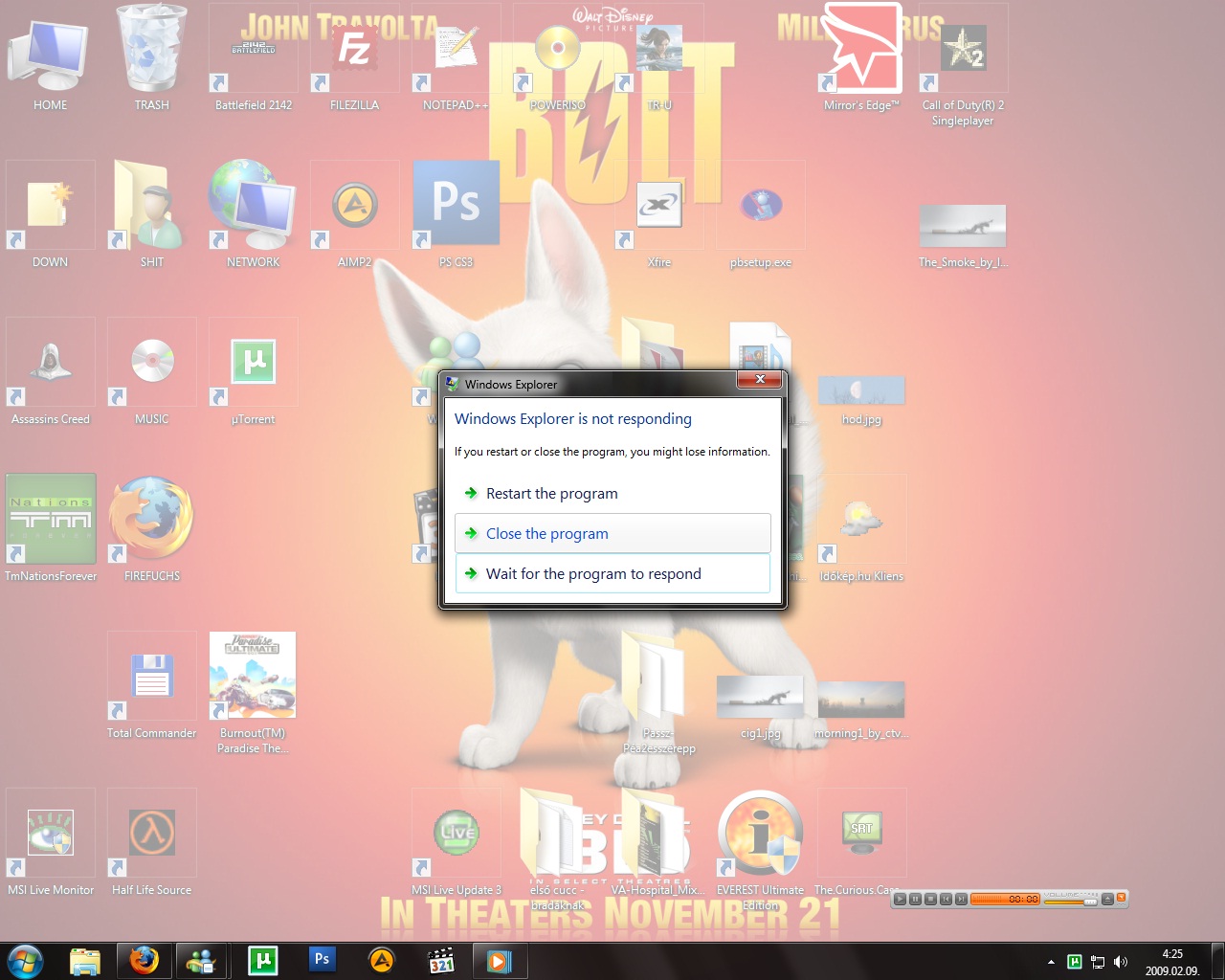Image resolution: width=1225 pixels, height=980 pixels.
Task: Open Media Player Classic taskbar icon
Action: (x=440, y=960)
